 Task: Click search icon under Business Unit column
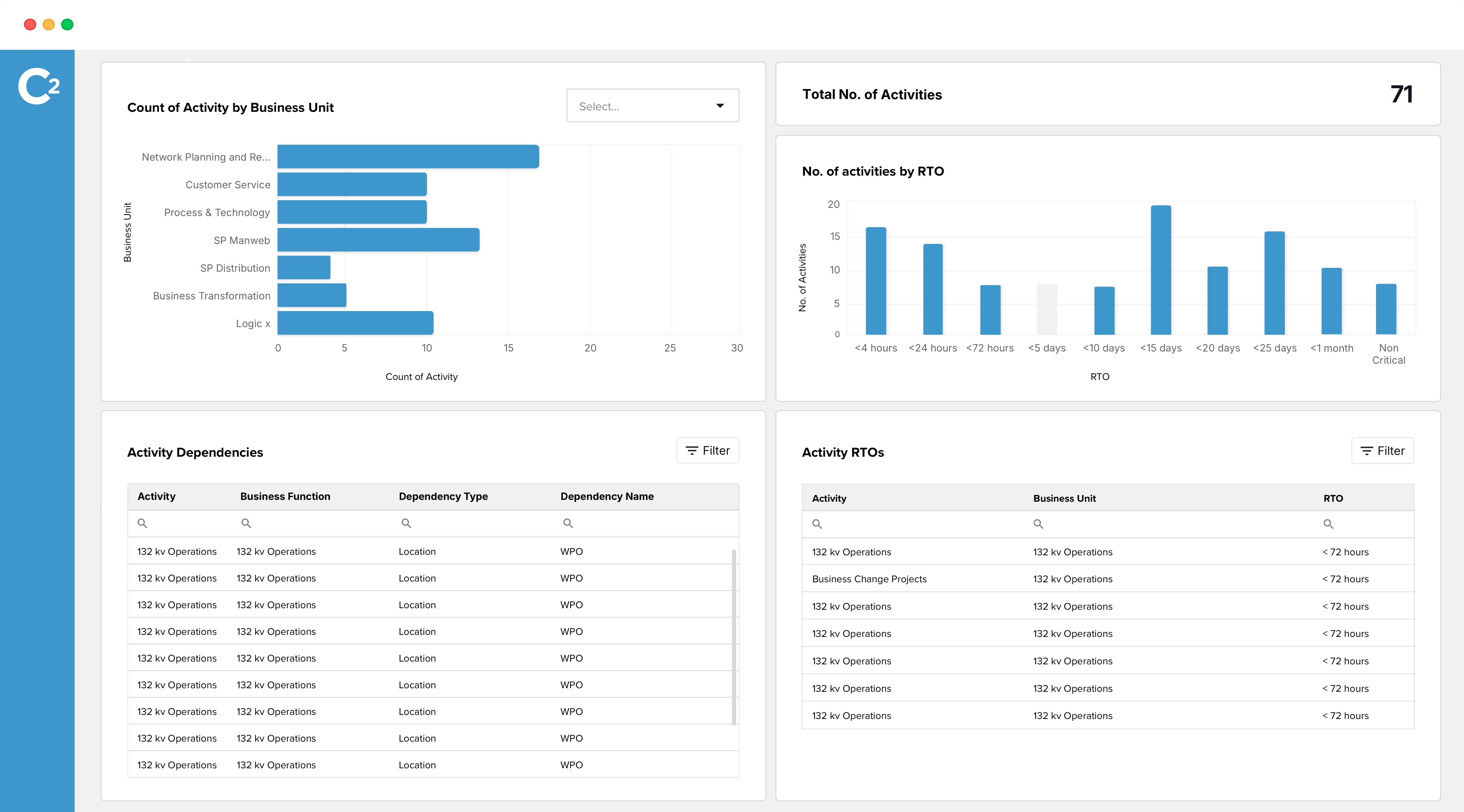click(1038, 524)
